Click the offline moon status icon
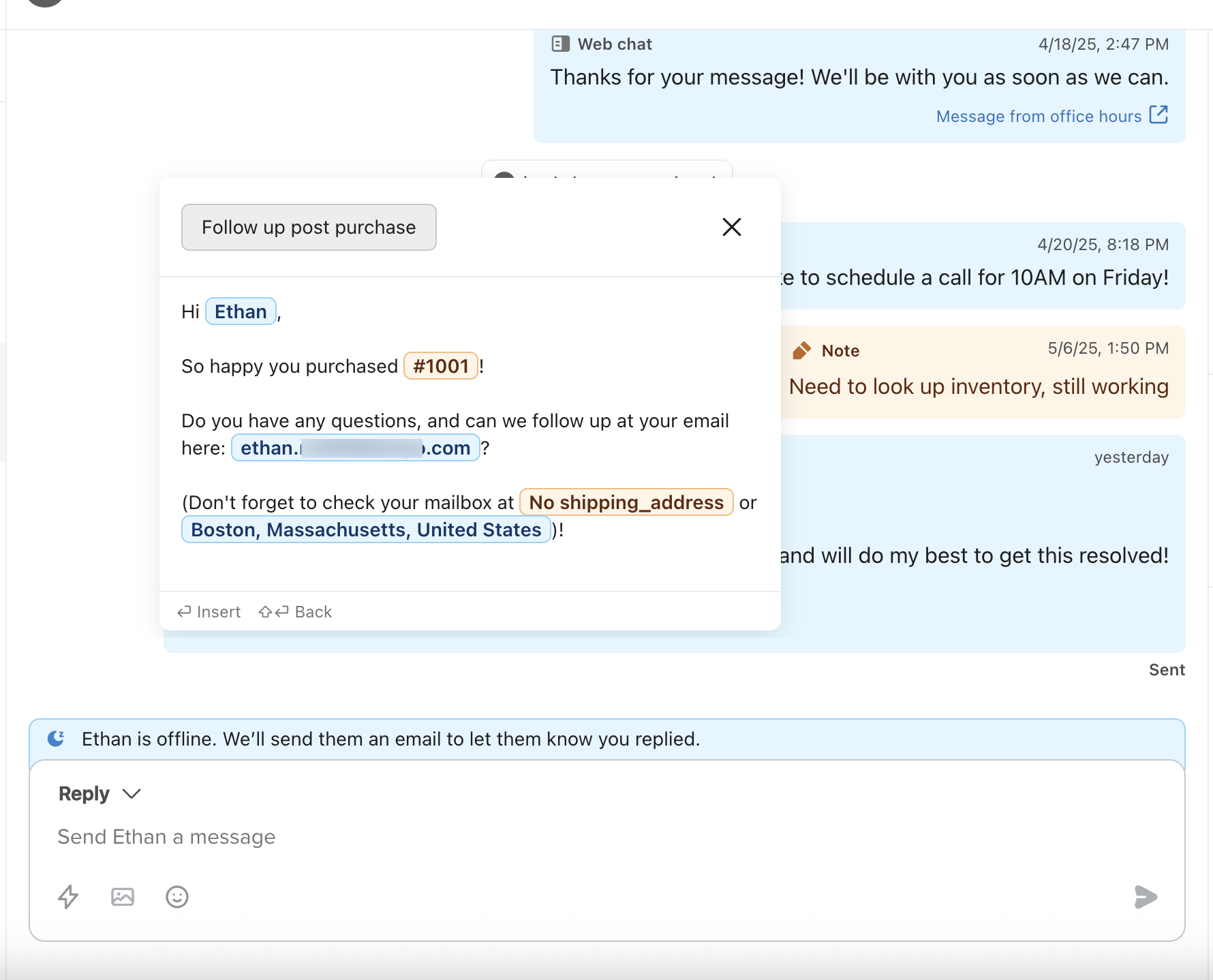Screen dimensions: 1213x980 pyautogui.click(x=56, y=739)
